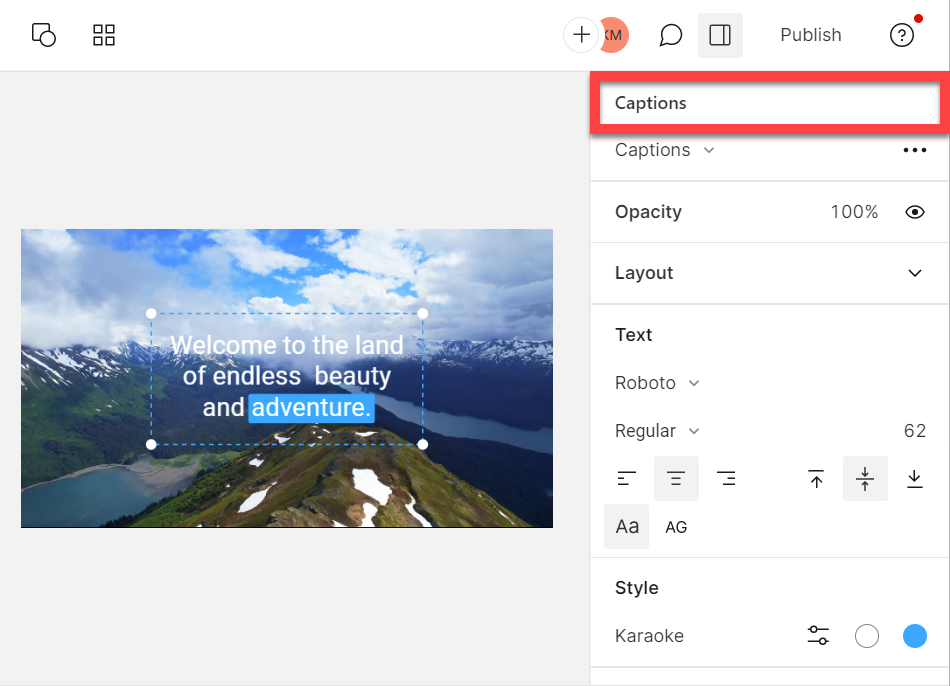Image resolution: width=950 pixels, height=686 pixels.
Task: Click the Publish button
Action: pyautogui.click(x=811, y=35)
